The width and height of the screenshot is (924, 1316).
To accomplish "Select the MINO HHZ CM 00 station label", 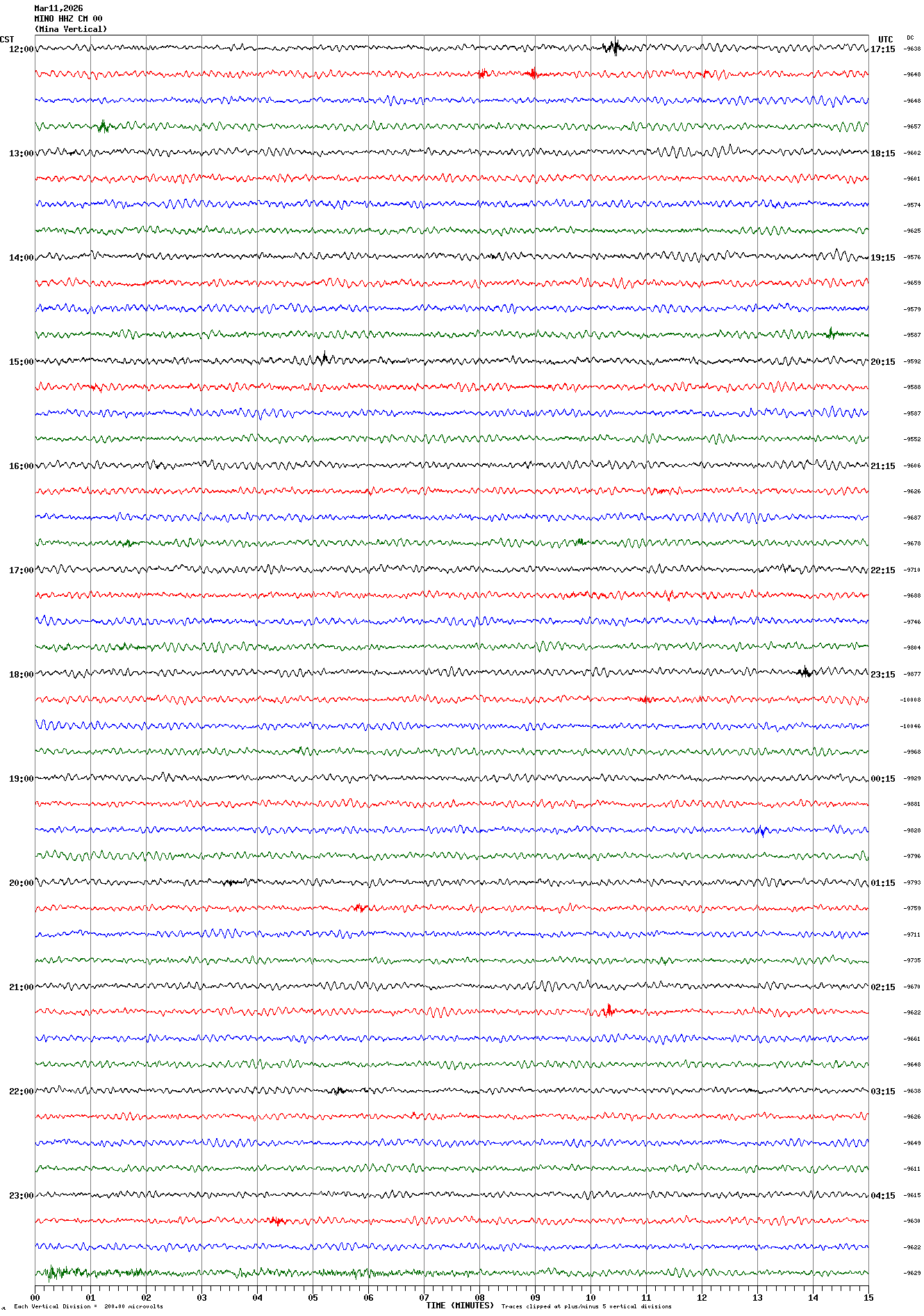I will tap(68, 19).
